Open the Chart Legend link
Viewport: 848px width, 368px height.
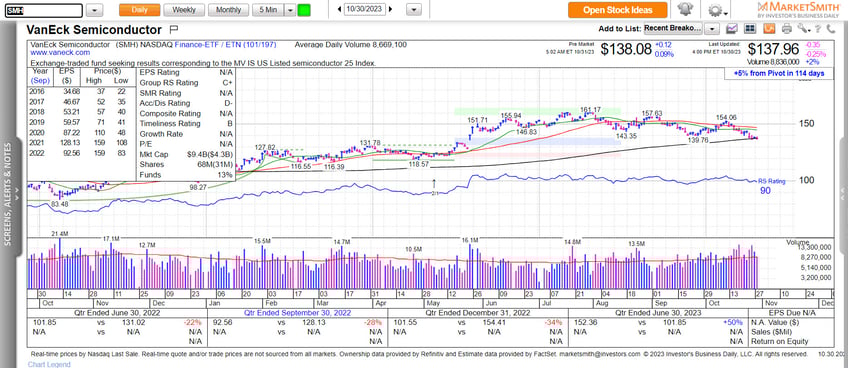[49, 364]
